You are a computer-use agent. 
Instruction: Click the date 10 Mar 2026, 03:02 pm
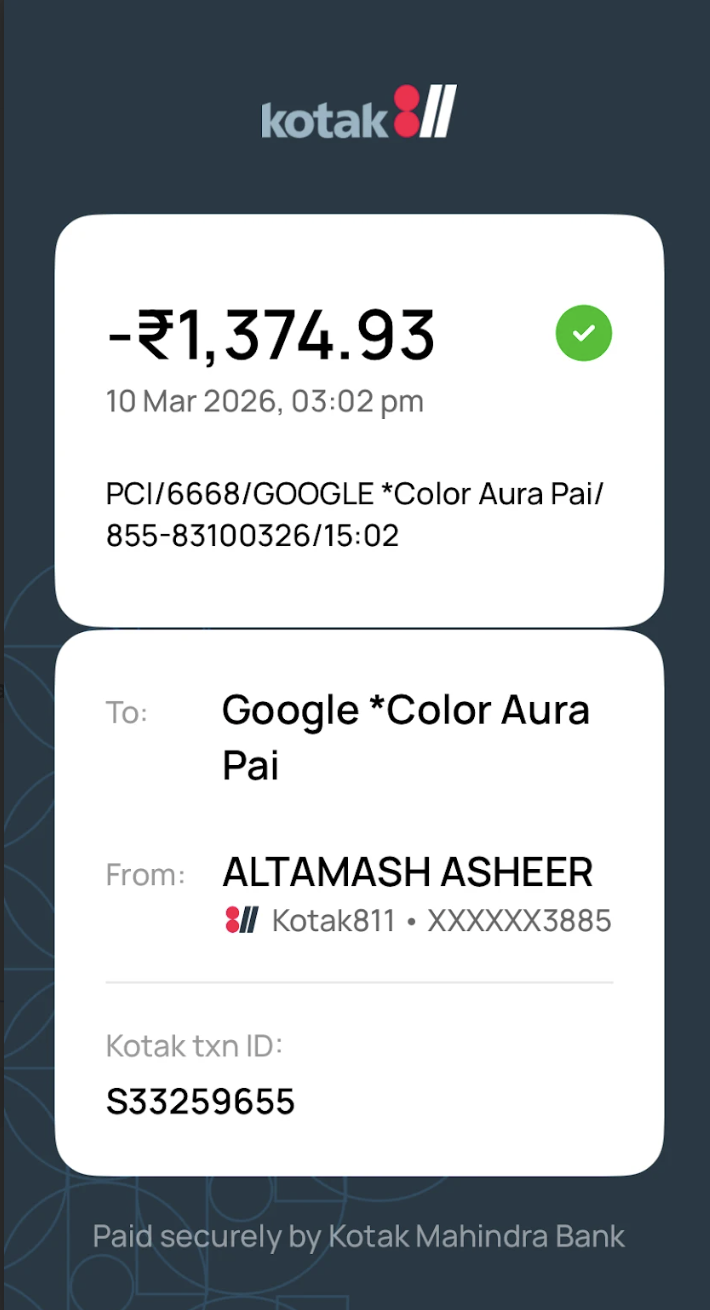[265, 401]
